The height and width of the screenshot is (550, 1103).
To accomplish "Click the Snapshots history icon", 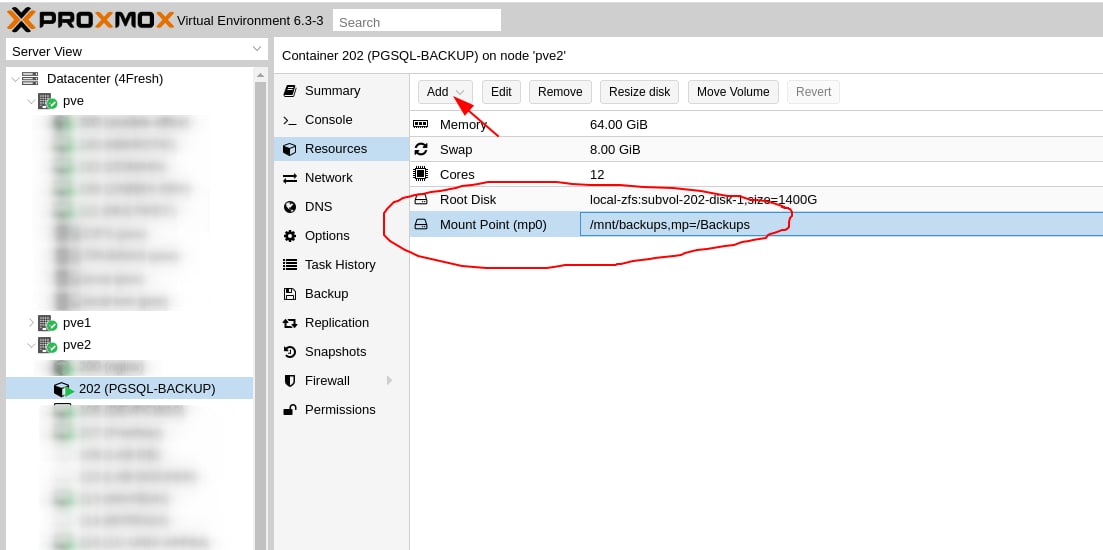I will (x=289, y=352).
